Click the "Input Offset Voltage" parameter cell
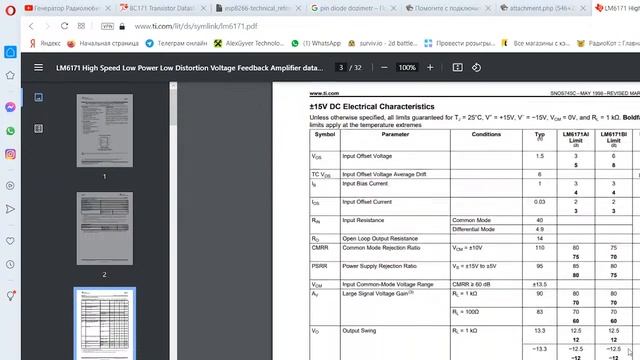Image resolution: width=640 pixels, height=360 pixels. click(x=396, y=160)
